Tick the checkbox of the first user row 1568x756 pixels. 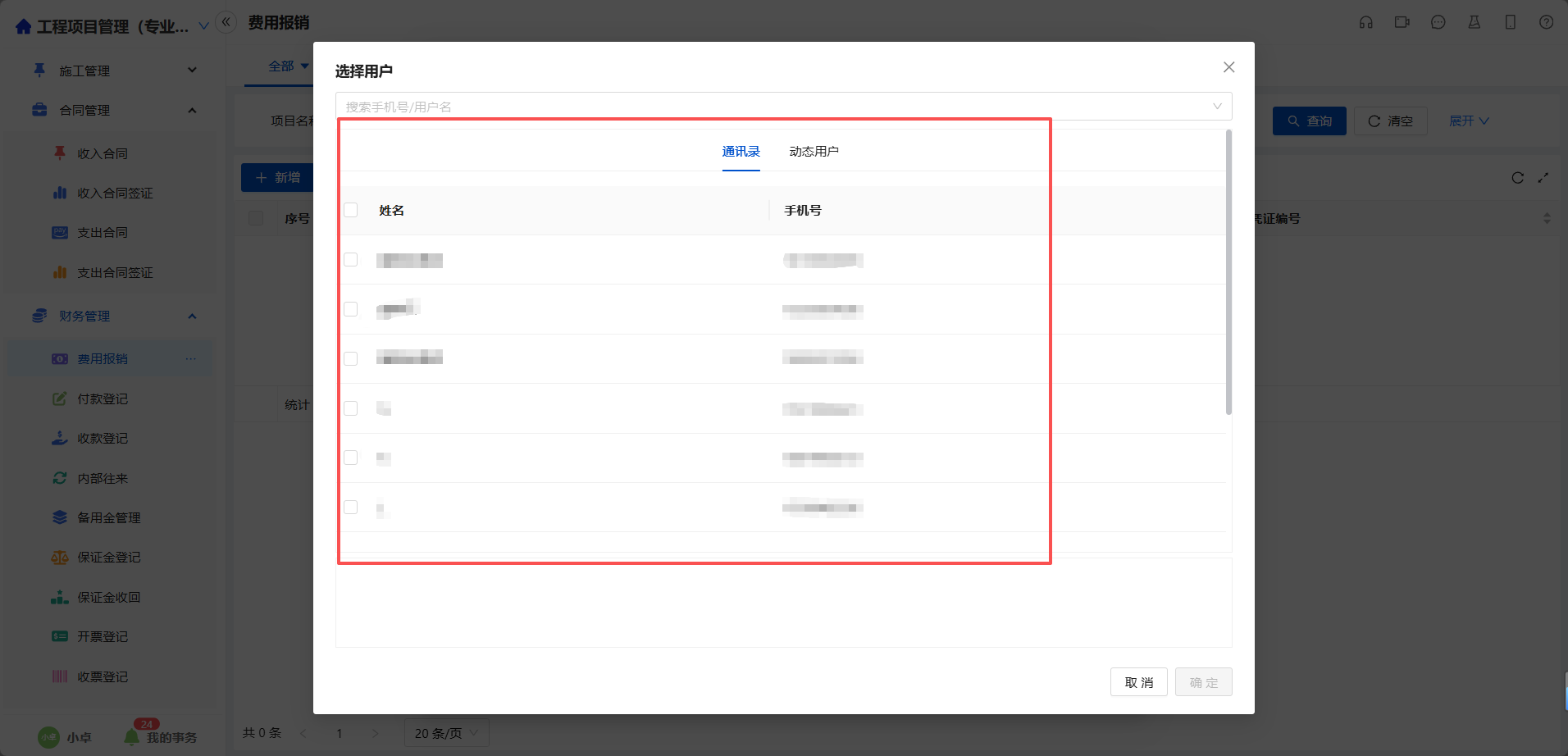pos(351,260)
